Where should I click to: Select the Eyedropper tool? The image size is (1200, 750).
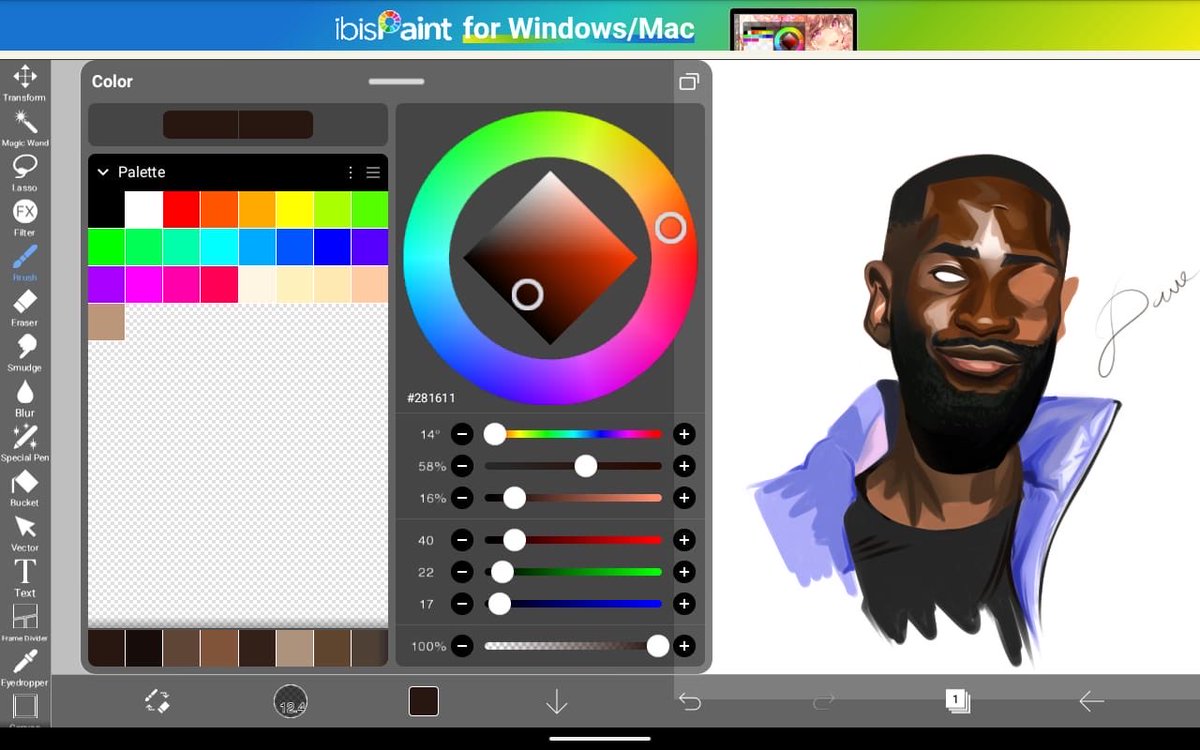click(x=25, y=668)
